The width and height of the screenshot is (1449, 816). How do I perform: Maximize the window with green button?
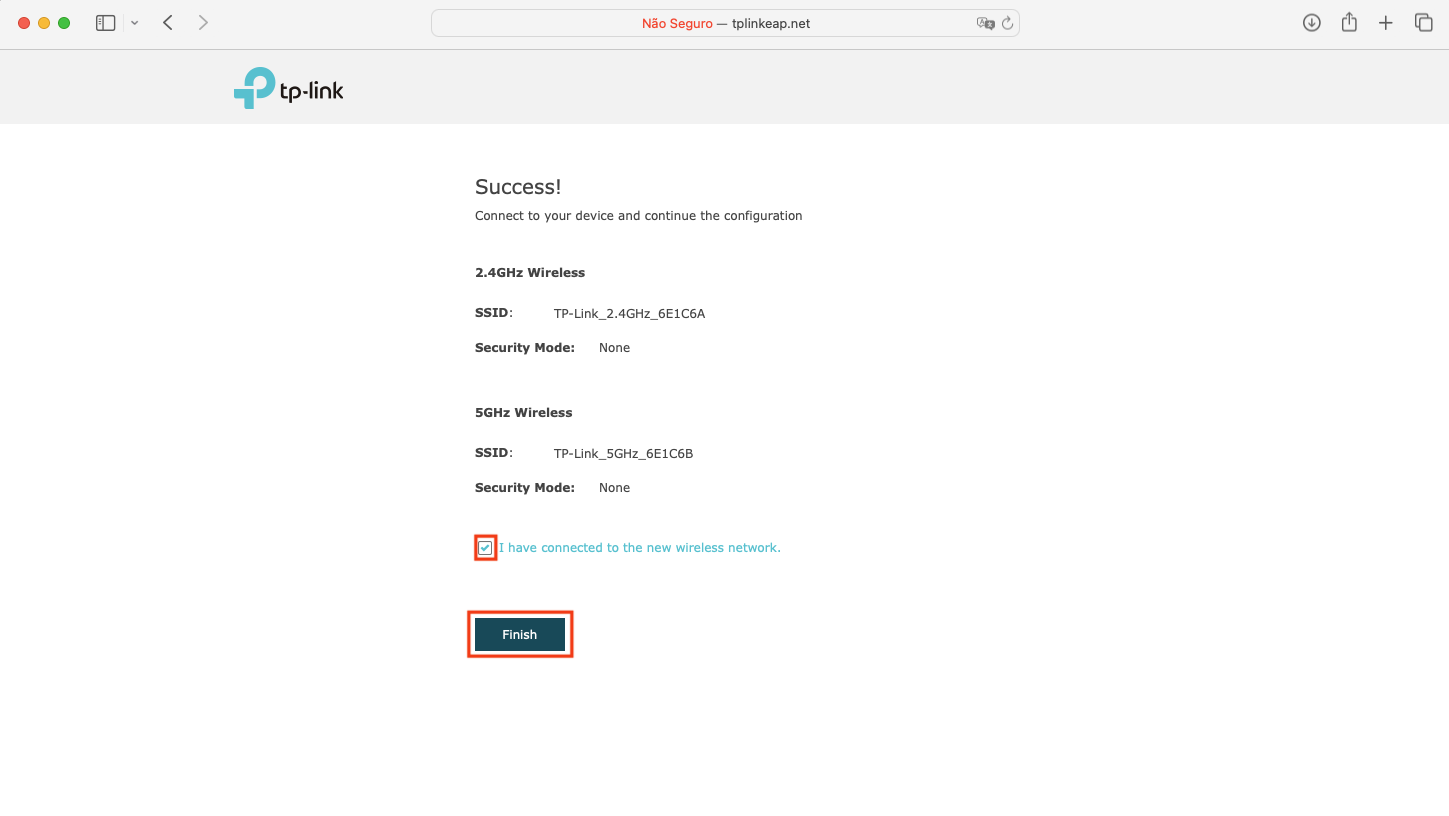point(64,23)
